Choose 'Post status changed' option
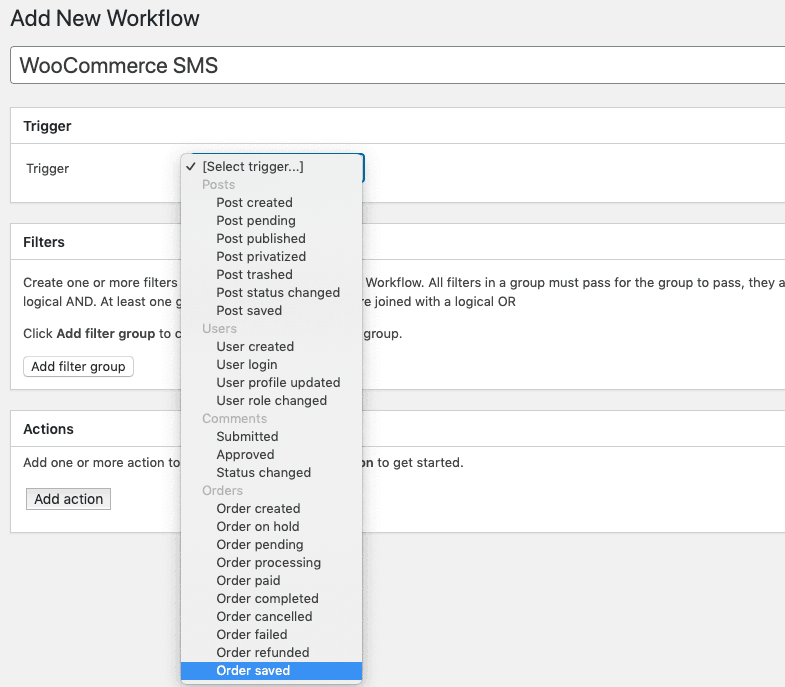The image size is (785, 687). pyautogui.click(x=278, y=293)
